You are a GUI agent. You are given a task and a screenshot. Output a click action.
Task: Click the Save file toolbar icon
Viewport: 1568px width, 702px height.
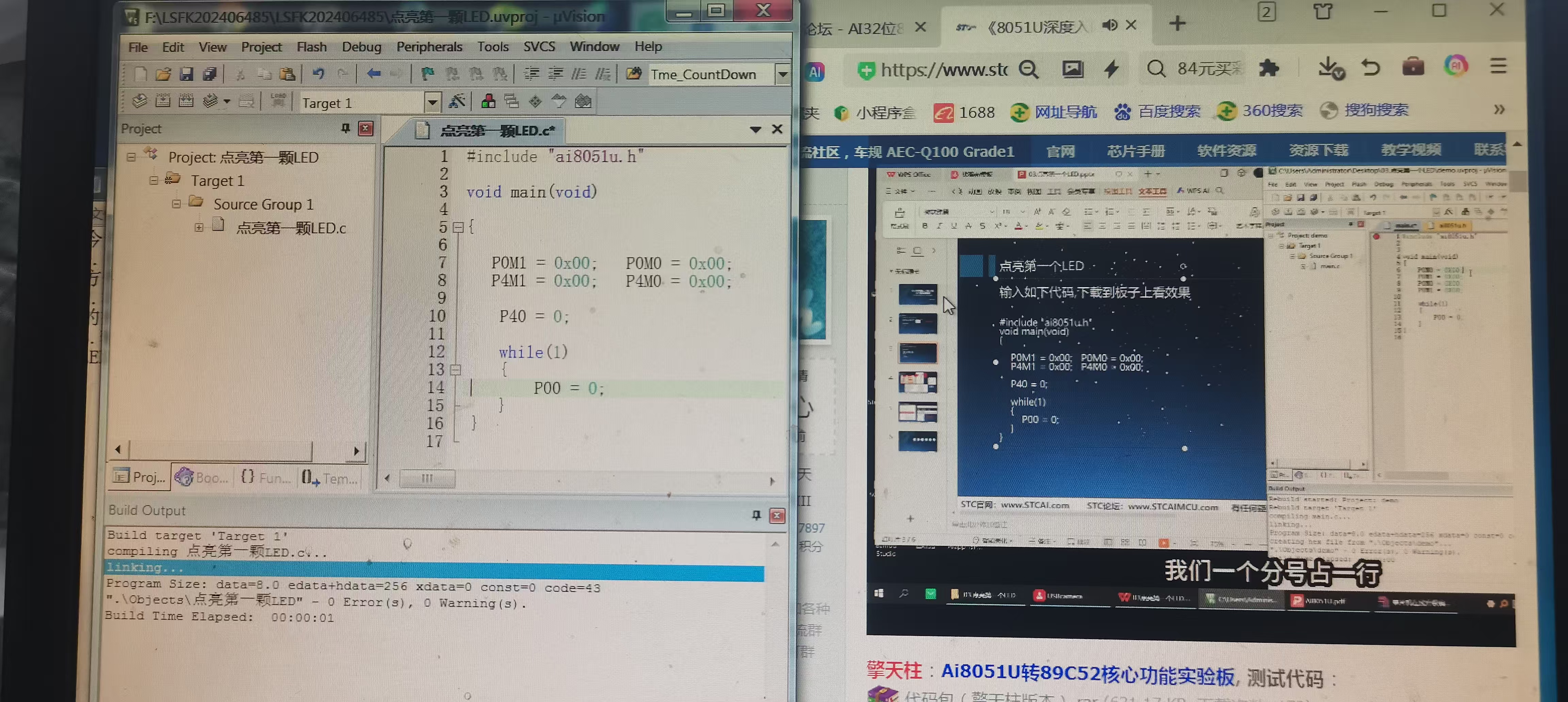[x=186, y=74]
